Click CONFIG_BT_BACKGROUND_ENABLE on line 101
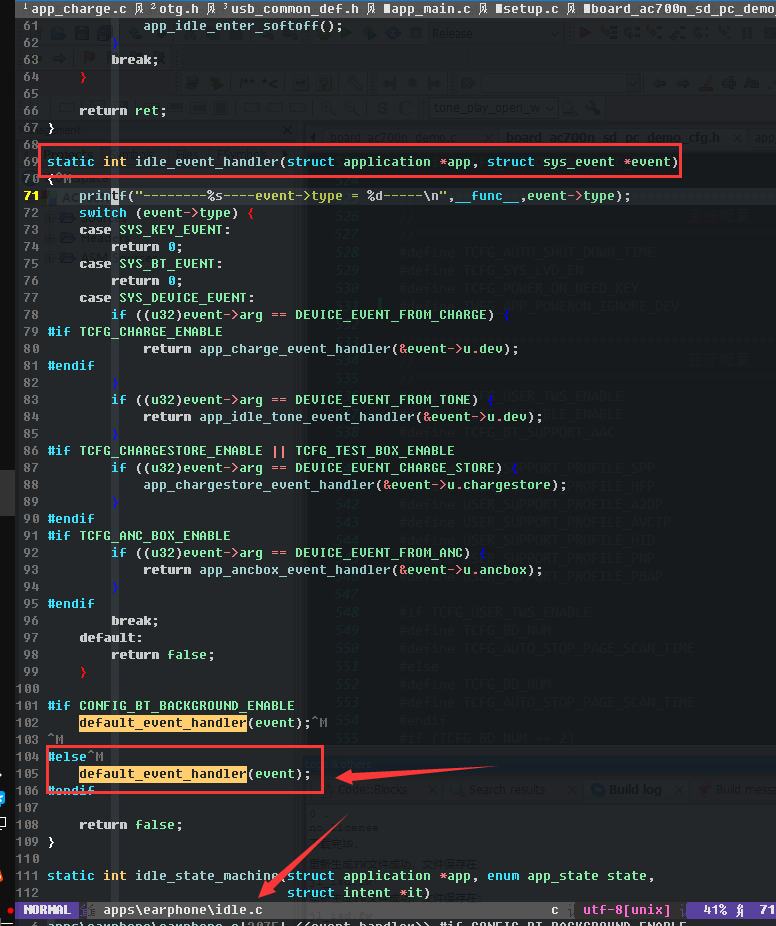The image size is (776, 926). (187, 706)
